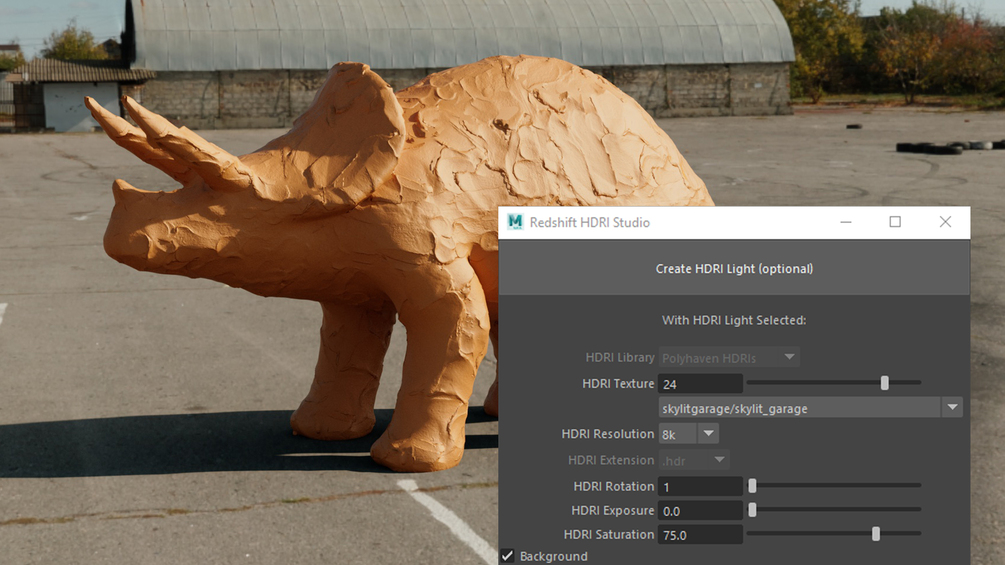Toggle the Background checkbox
The height and width of the screenshot is (565, 1005).
(x=508, y=556)
